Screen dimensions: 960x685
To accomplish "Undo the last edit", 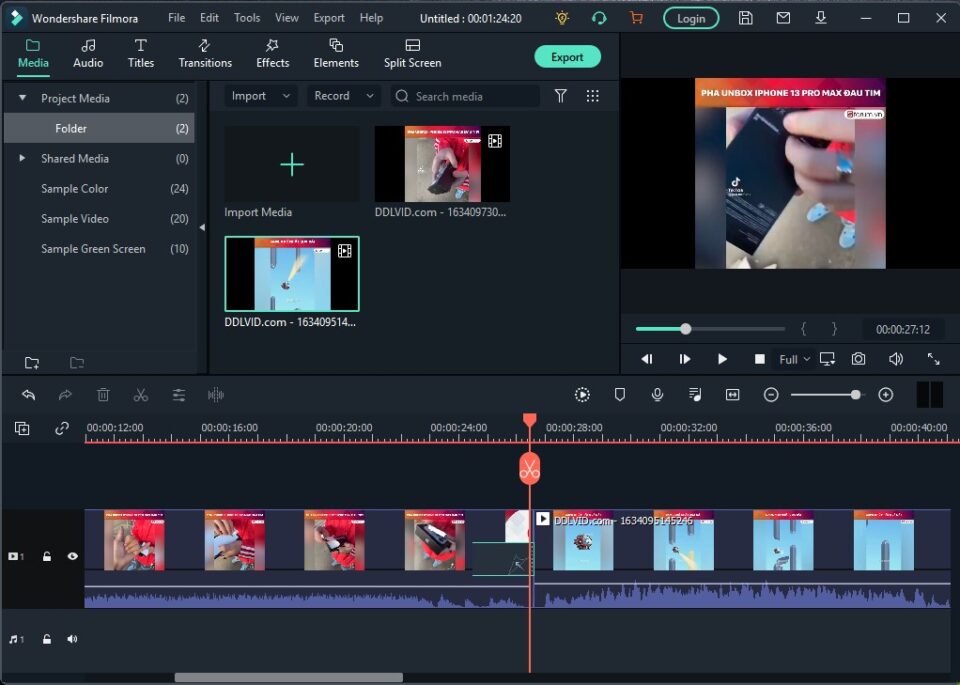I will click(x=27, y=394).
